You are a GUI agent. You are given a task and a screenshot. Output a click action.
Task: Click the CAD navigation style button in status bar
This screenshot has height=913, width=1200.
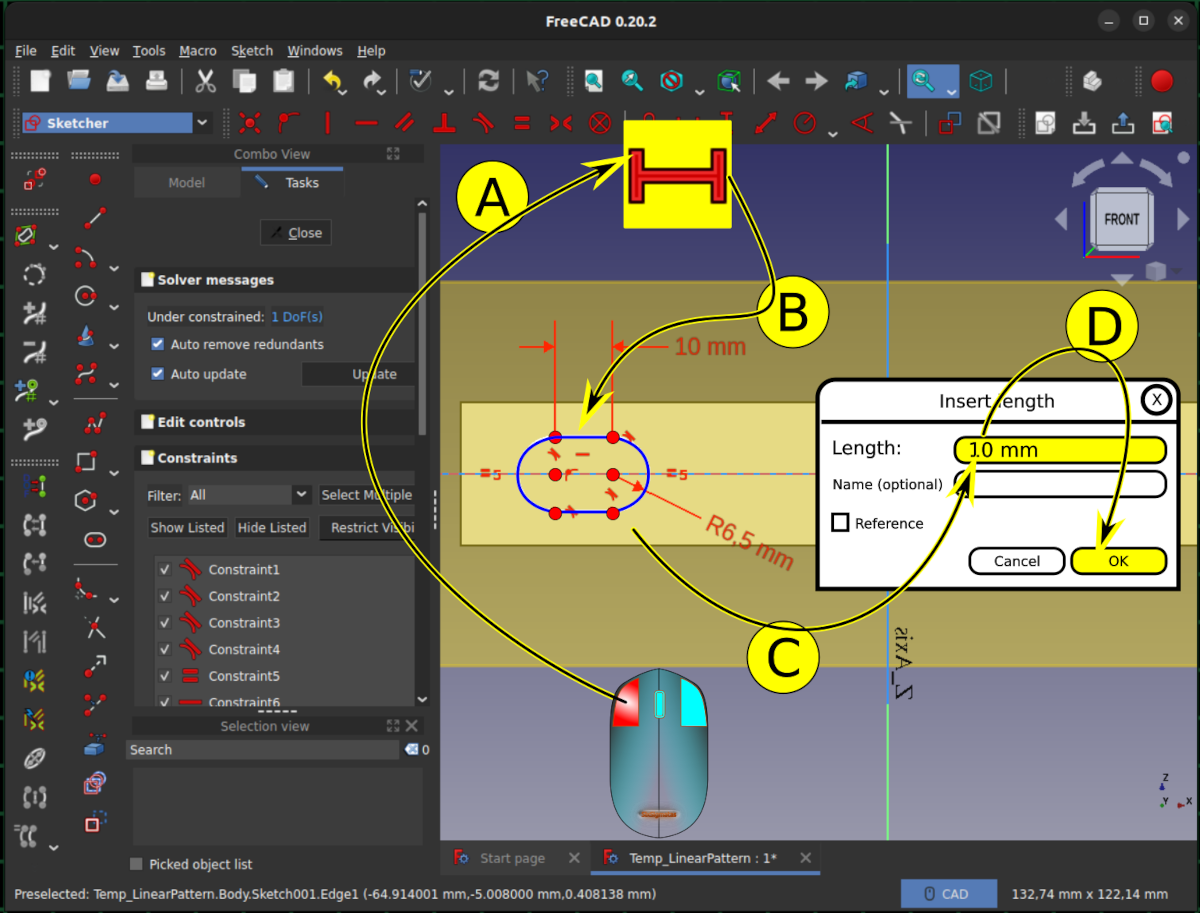pyautogui.click(x=949, y=894)
